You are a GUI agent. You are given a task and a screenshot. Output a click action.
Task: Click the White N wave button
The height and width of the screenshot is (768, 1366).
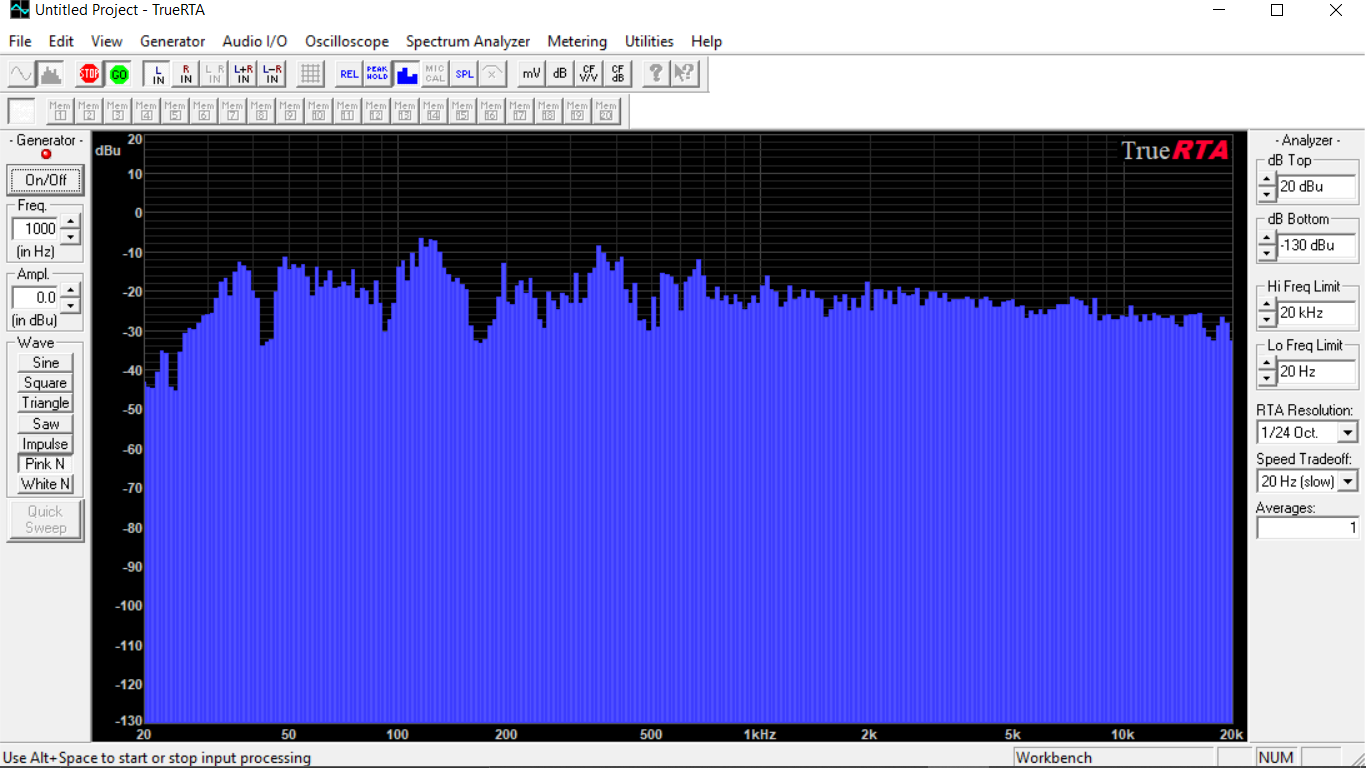[x=45, y=484]
